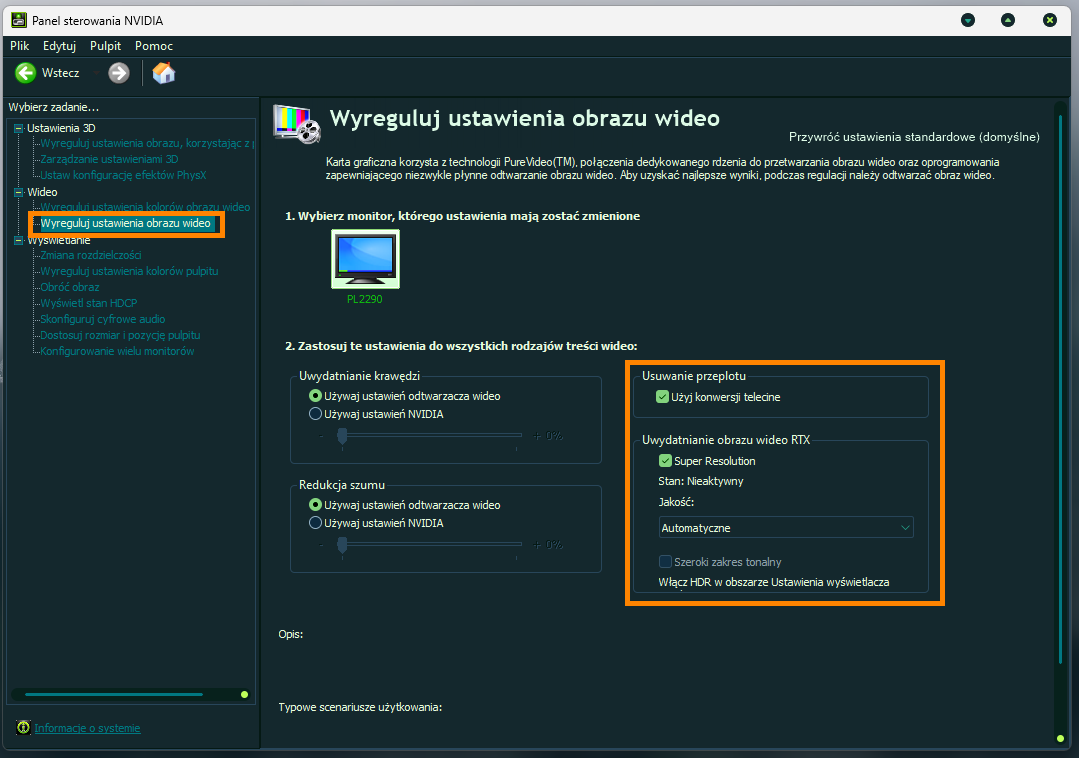
Task: Click the system information icon at bottom
Action: [23, 728]
